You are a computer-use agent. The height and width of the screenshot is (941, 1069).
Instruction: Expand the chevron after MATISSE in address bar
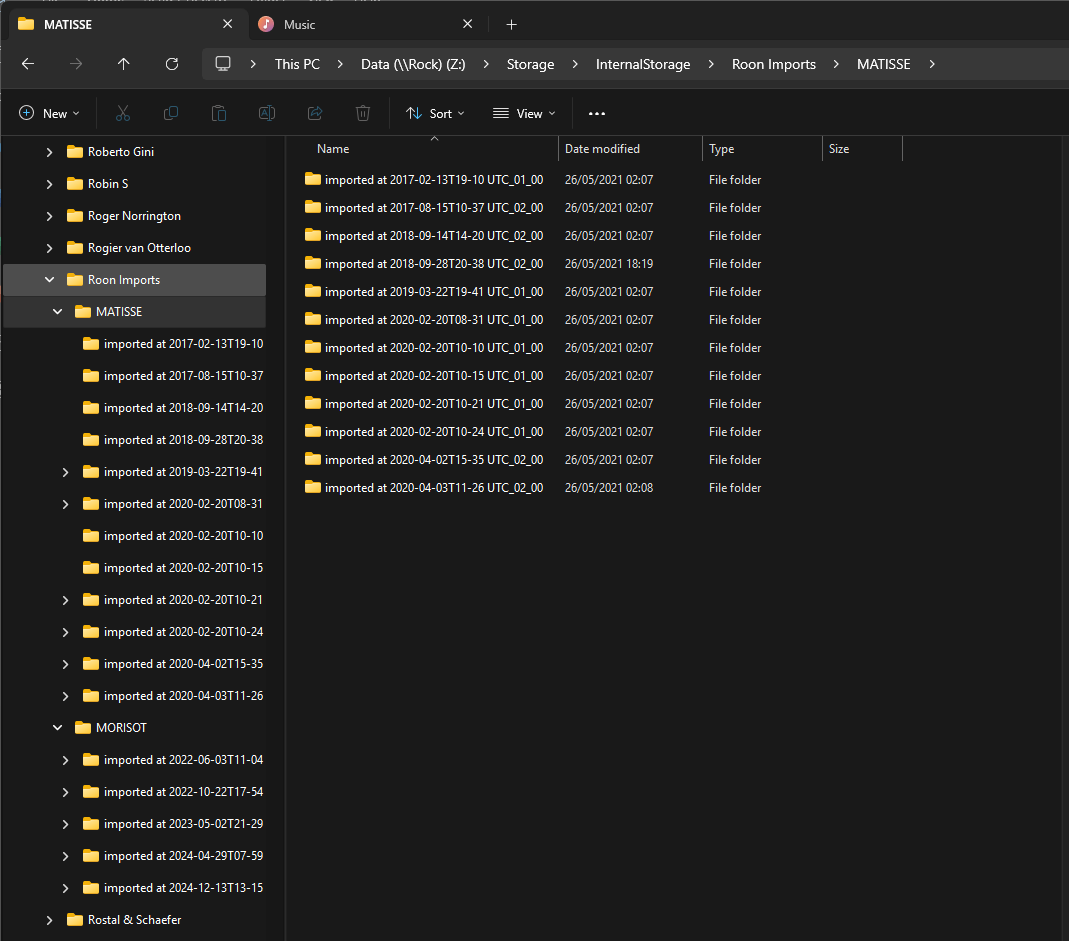[x=932, y=64]
